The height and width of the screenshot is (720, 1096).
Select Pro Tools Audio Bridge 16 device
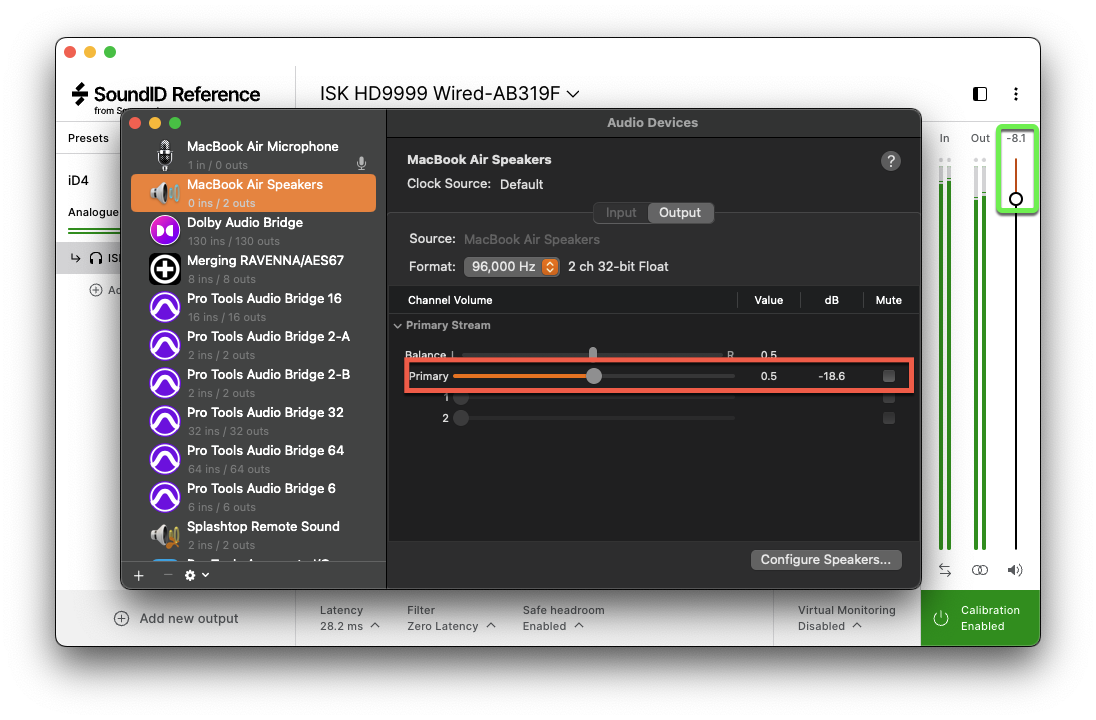[x=253, y=307]
